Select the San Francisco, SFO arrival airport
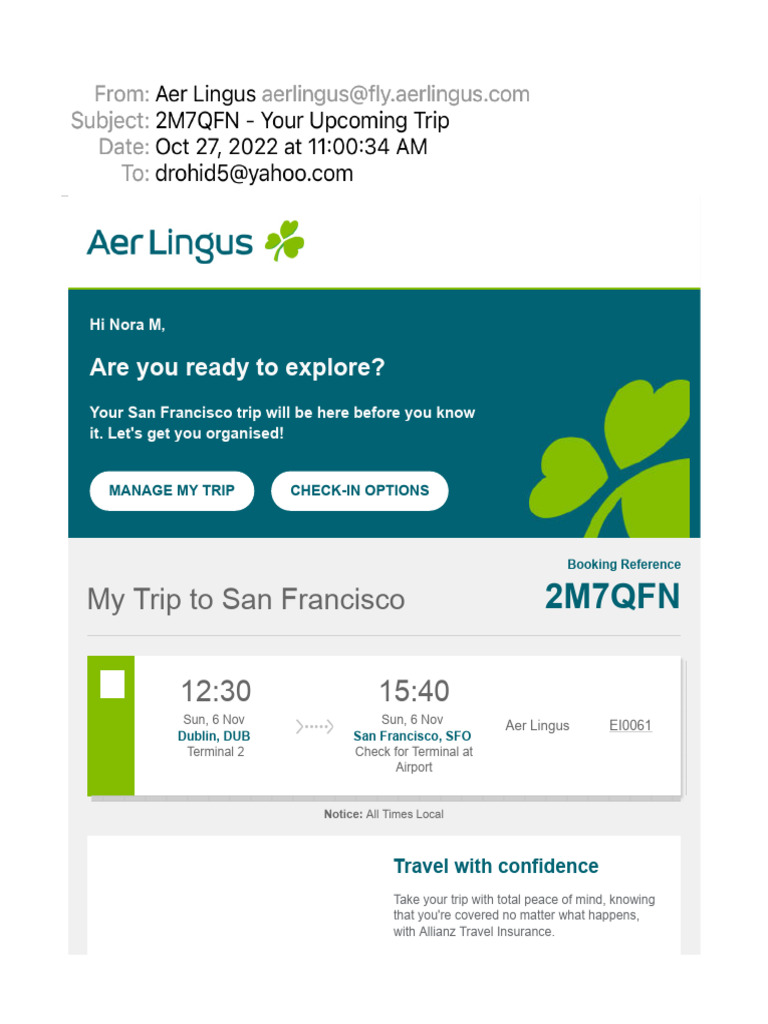This screenshot has height=1024, width=768. pyautogui.click(x=412, y=736)
